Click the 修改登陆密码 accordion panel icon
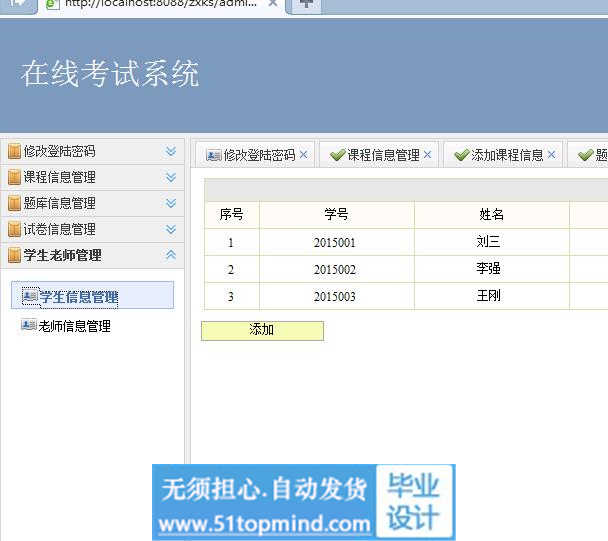The image size is (608, 541). click(x=14, y=152)
